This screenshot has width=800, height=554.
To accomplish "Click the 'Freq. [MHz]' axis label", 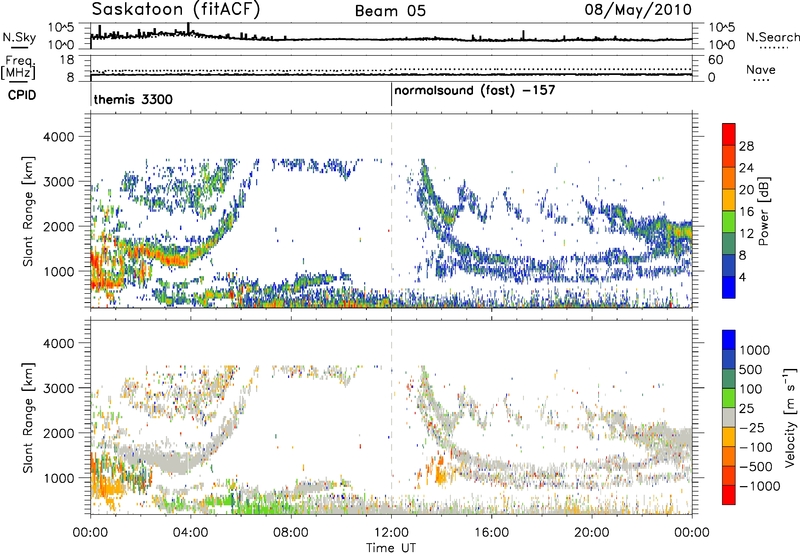I will [19, 68].
